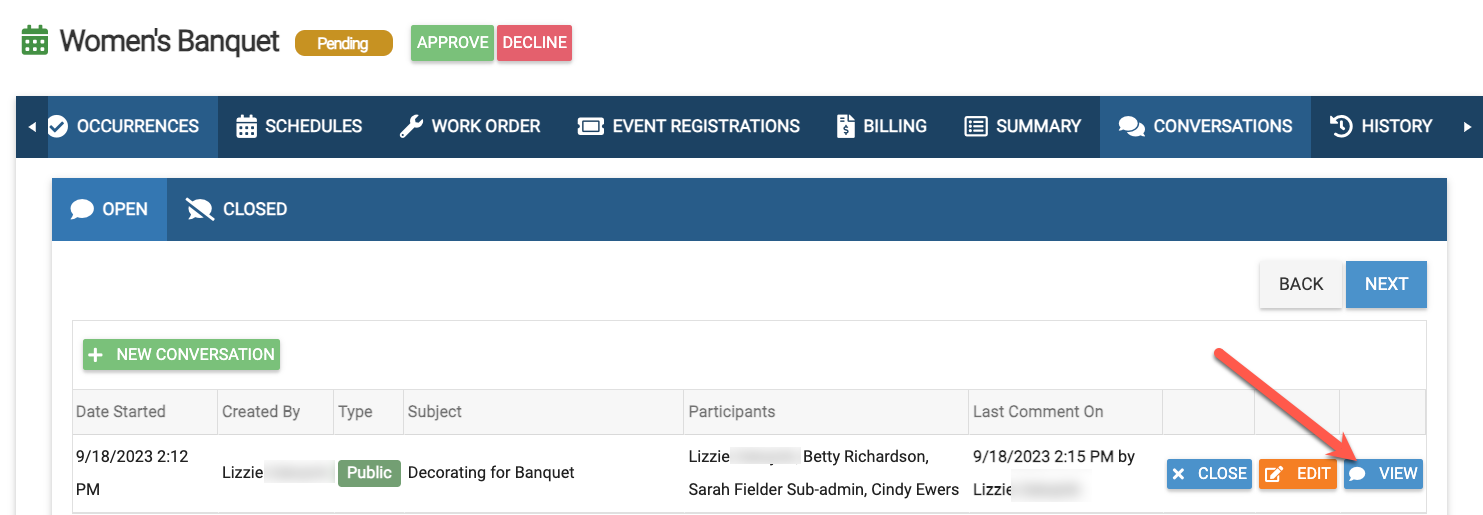View the Decorating for Banquet conversation

(x=1383, y=474)
